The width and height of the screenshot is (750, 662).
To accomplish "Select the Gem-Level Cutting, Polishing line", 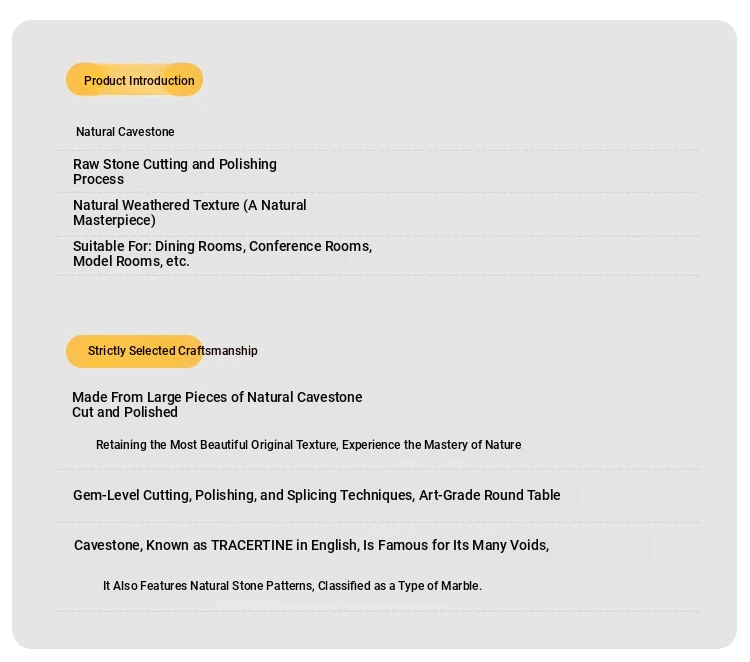I will pyautogui.click(x=316, y=495).
